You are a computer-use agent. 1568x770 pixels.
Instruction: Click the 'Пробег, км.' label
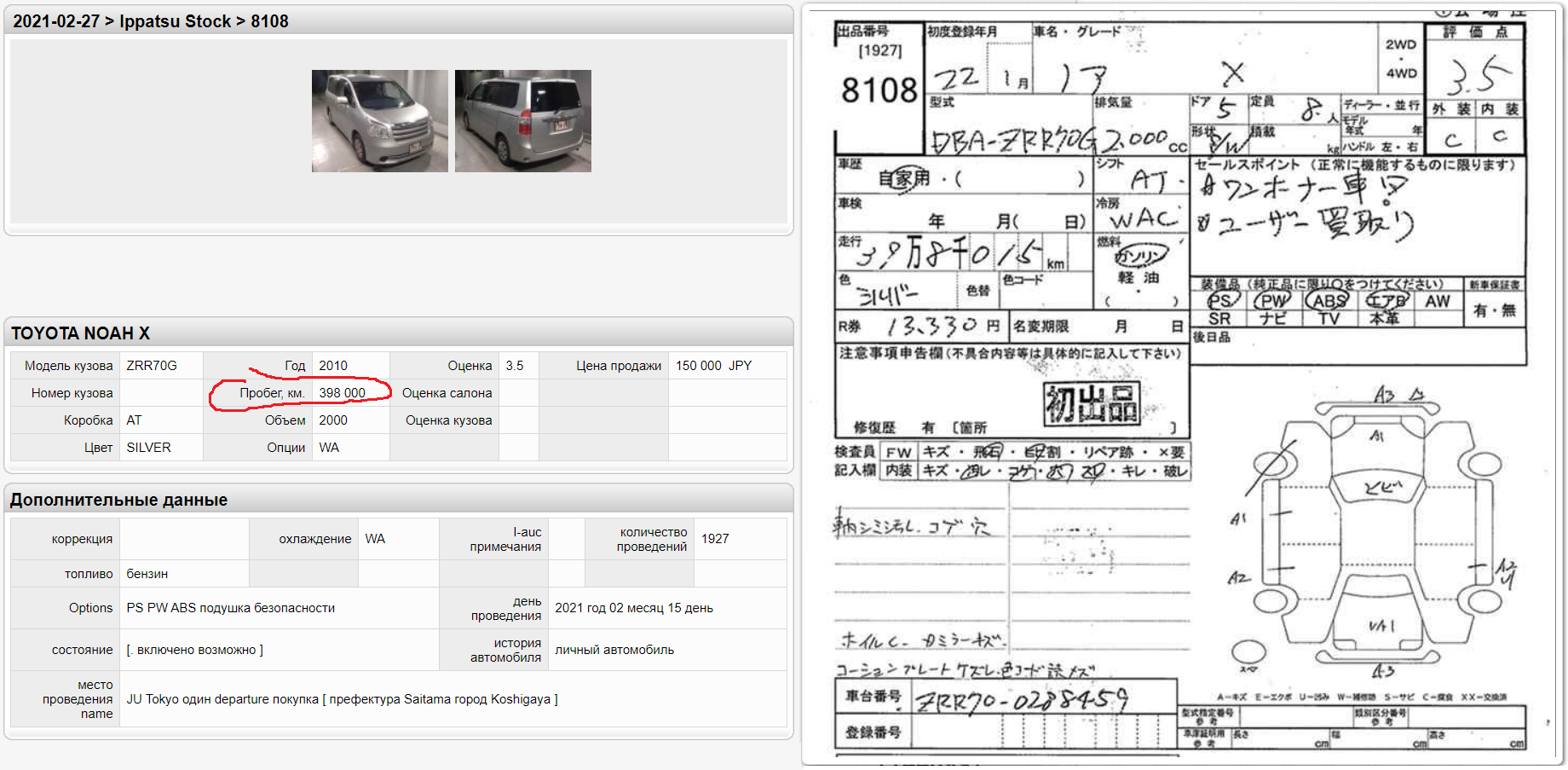(272, 393)
